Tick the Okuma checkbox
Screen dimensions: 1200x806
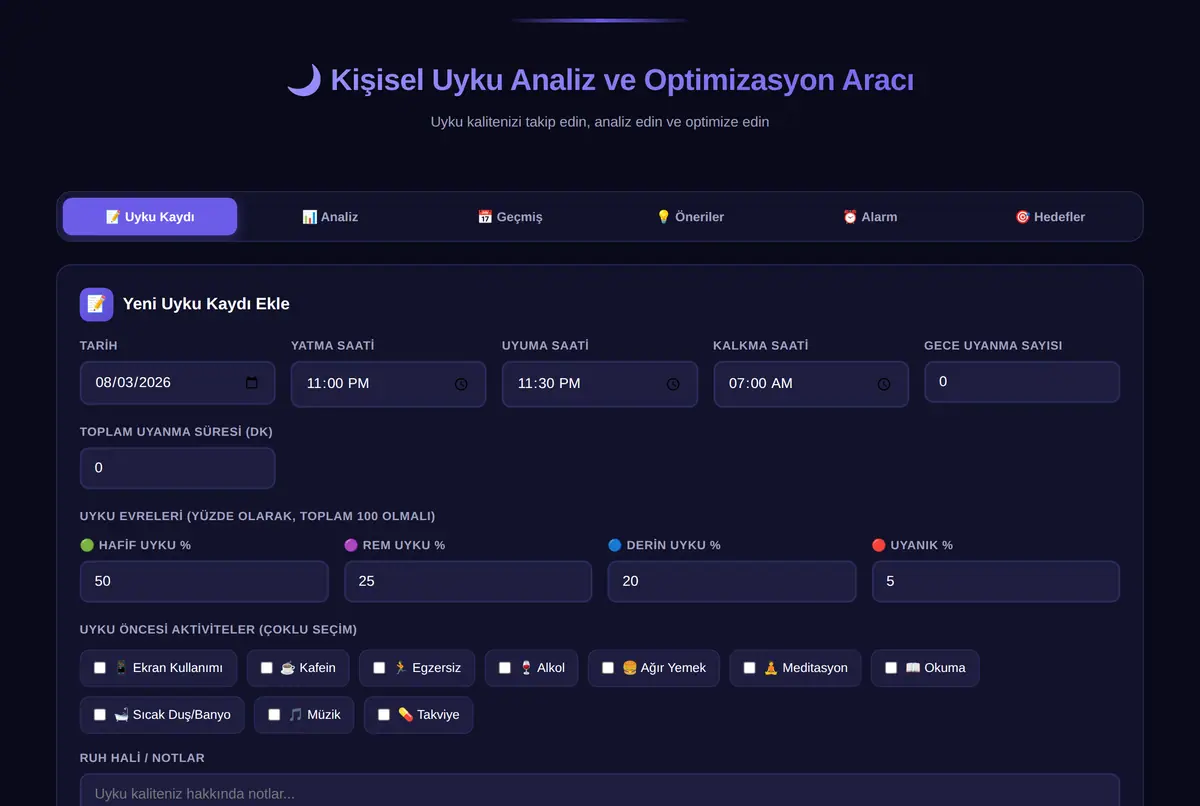[891, 668]
